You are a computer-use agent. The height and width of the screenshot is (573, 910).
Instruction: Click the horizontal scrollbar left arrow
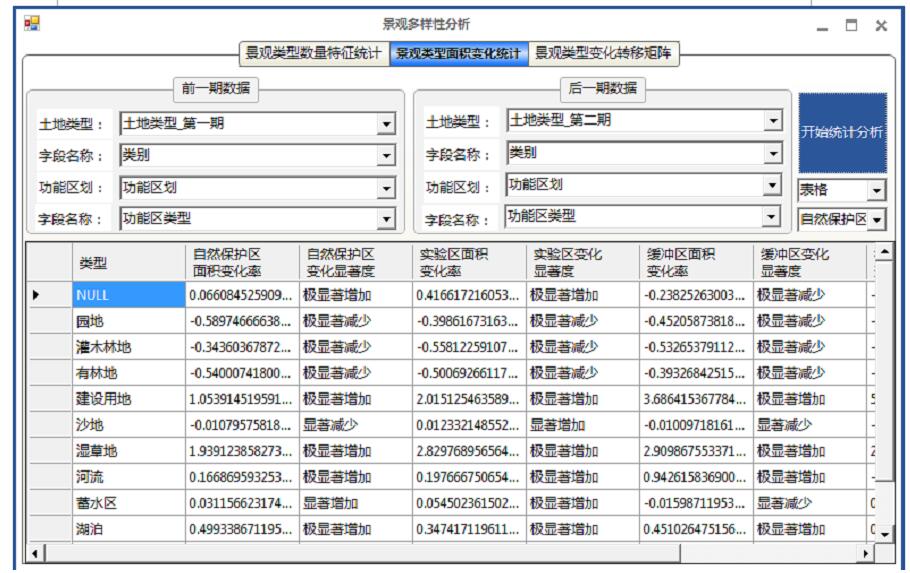pos(36,553)
